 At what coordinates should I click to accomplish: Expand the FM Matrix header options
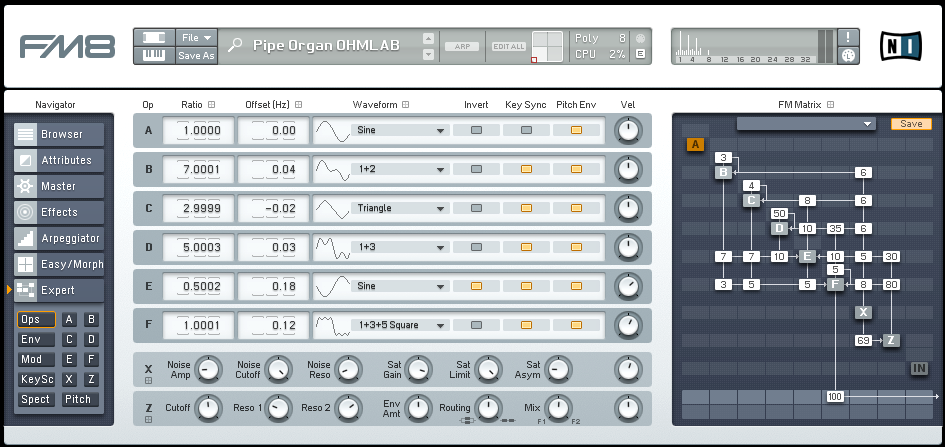830,105
